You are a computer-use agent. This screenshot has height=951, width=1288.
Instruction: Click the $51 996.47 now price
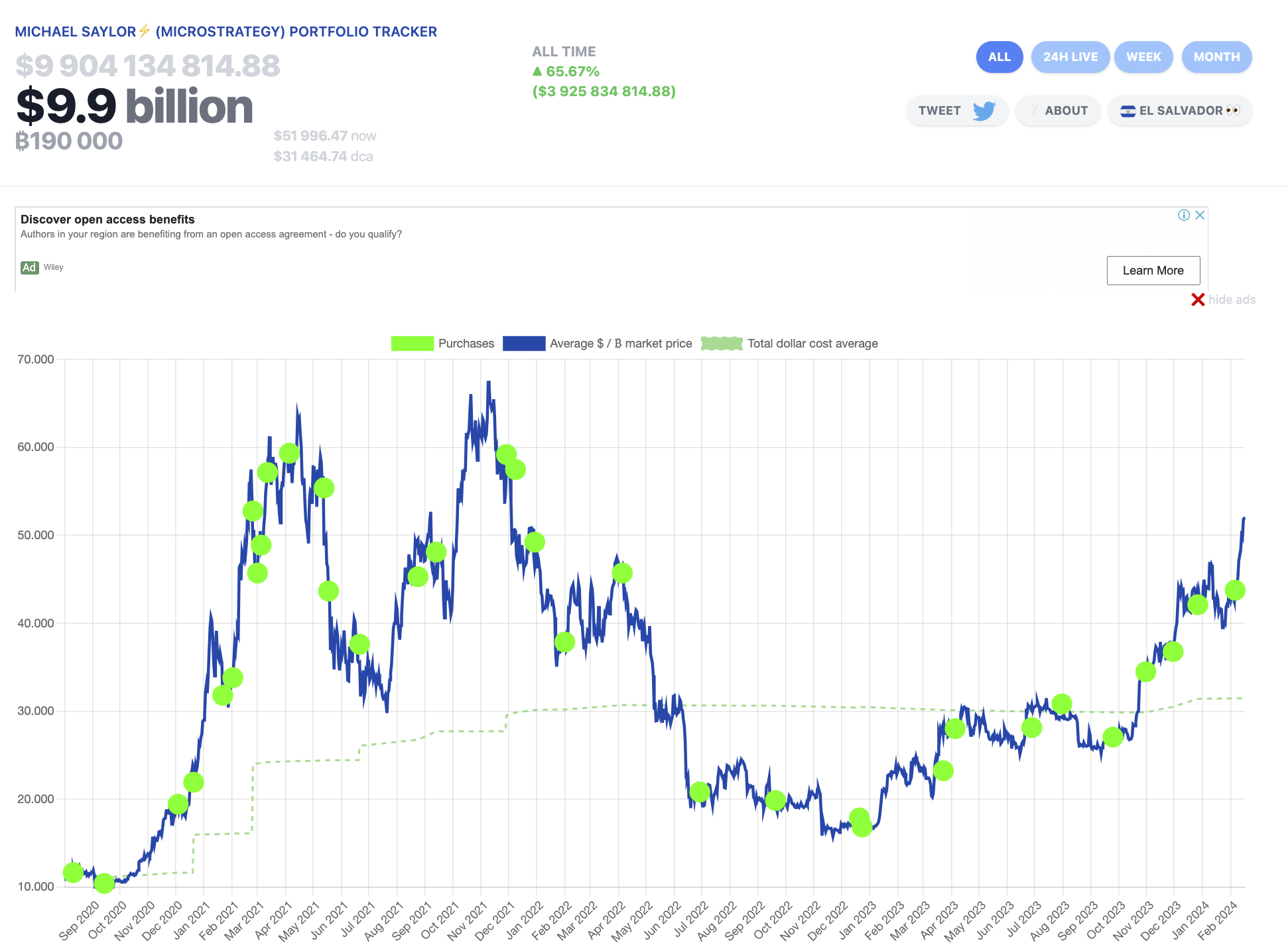tap(324, 136)
